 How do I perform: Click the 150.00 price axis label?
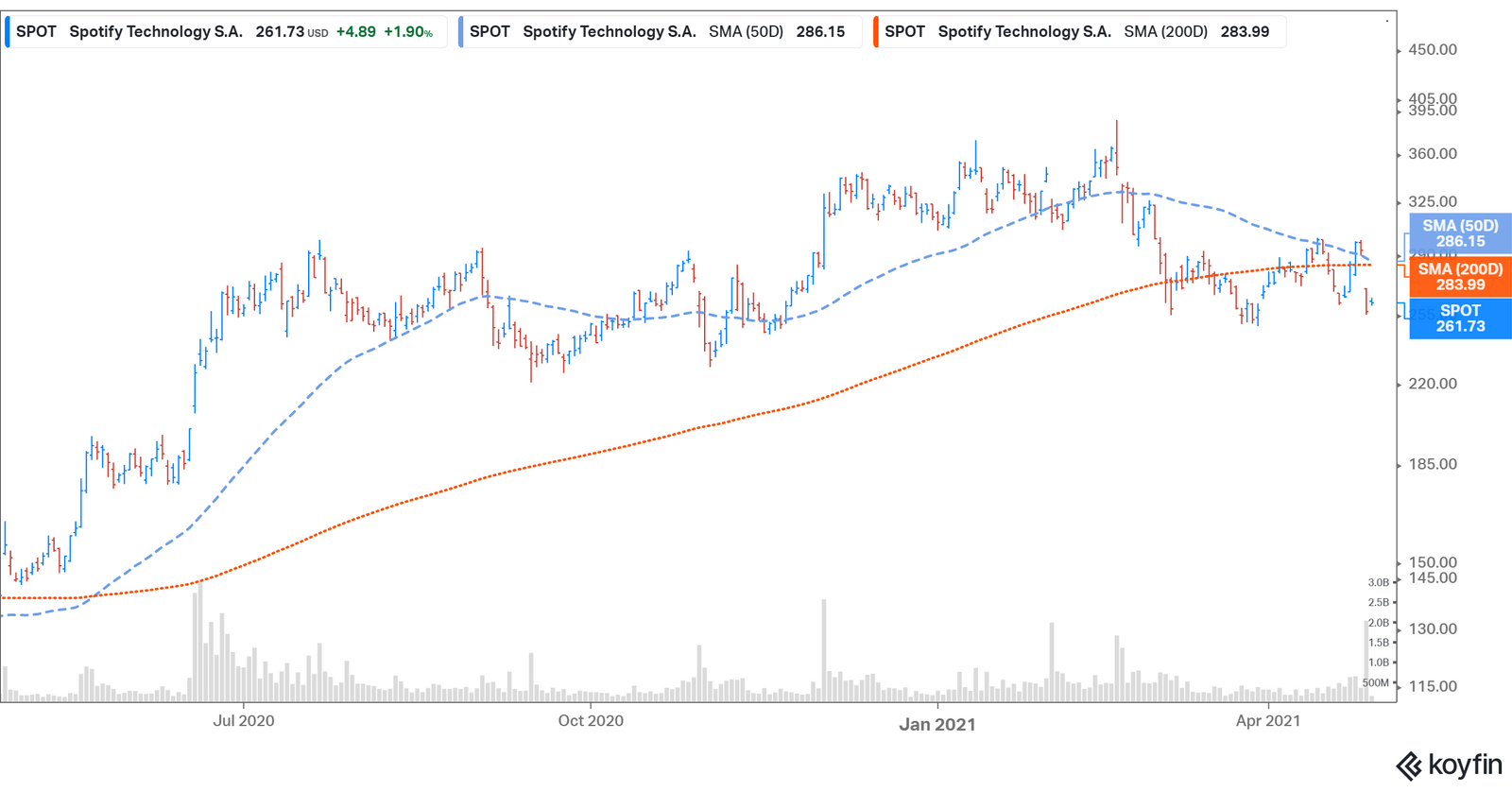coord(1433,562)
